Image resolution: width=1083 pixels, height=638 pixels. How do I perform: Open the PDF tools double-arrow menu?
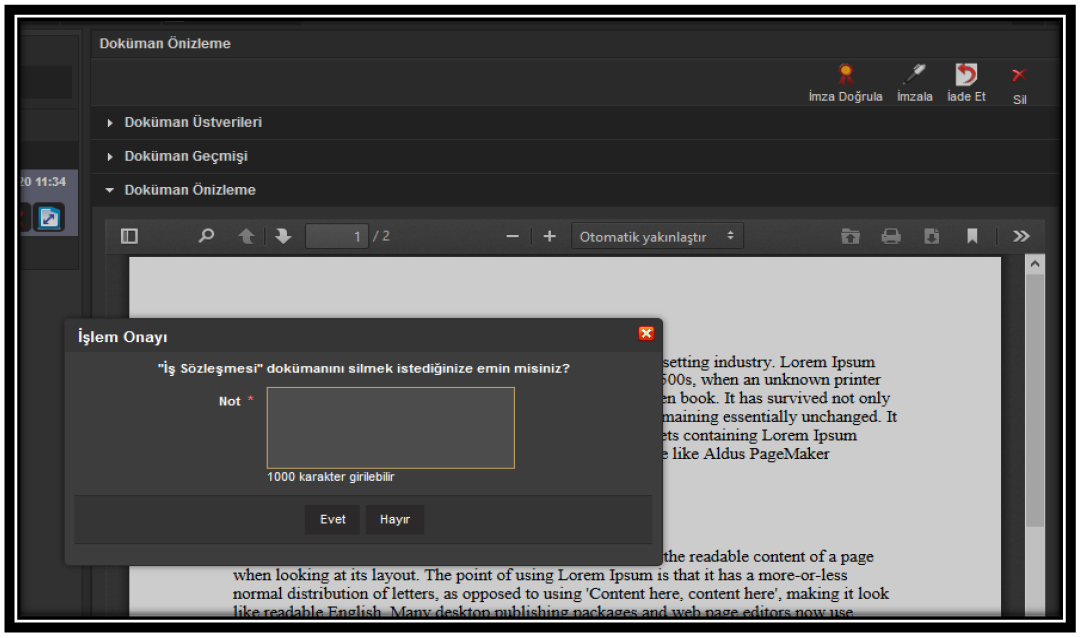coord(1020,236)
